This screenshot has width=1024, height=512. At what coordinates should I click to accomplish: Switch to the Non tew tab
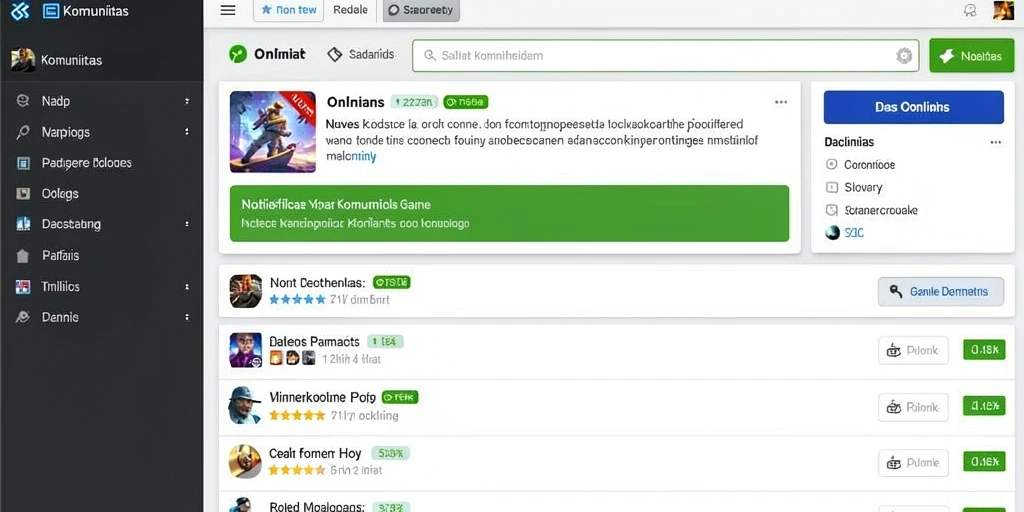click(x=288, y=10)
